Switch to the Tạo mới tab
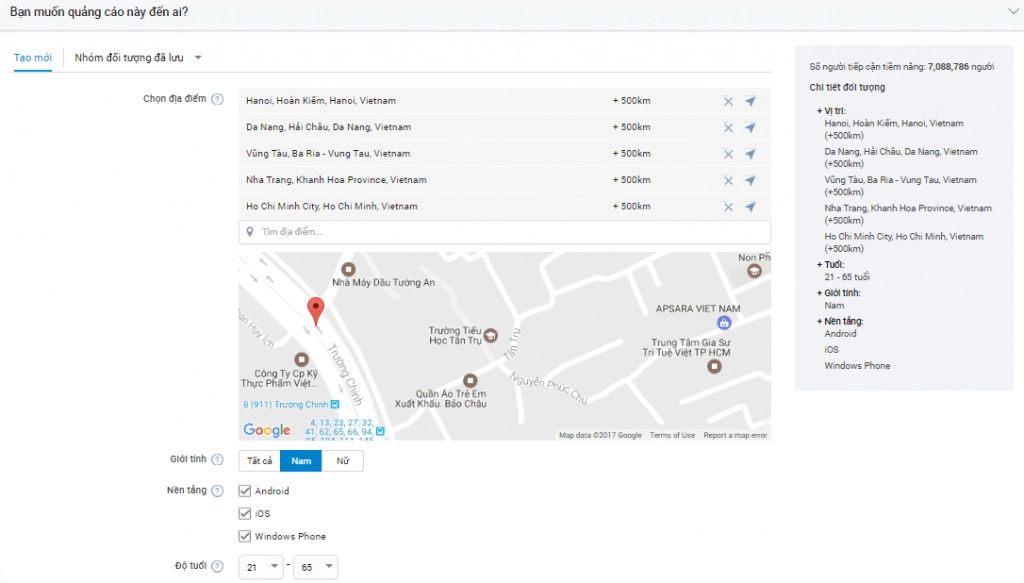This screenshot has width=1024, height=583. [x=33, y=57]
